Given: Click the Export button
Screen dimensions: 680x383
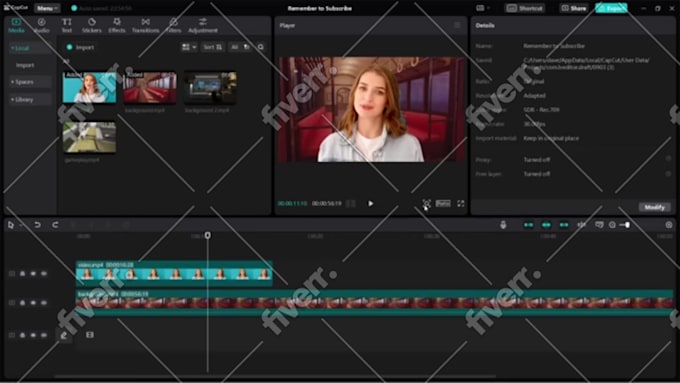Looking at the screenshot, I should [611, 8].
